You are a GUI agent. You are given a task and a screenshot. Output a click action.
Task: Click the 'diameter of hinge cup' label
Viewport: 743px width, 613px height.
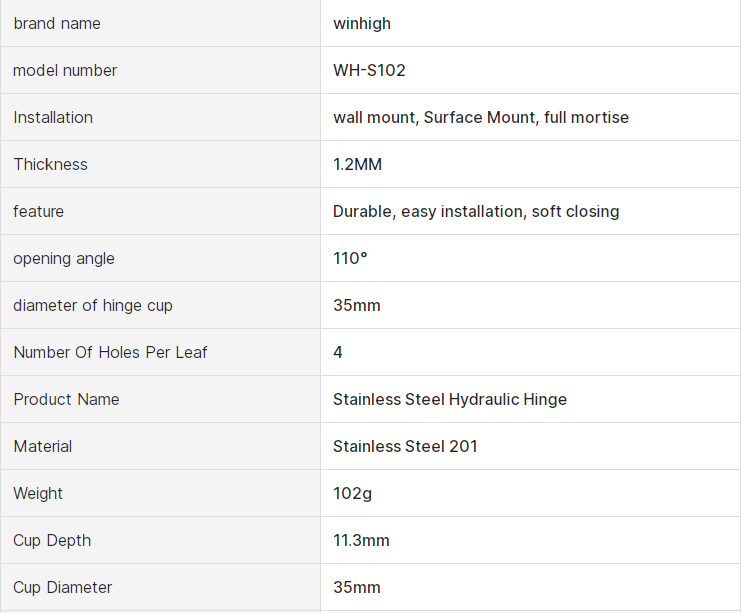click(x=93, y=305)
